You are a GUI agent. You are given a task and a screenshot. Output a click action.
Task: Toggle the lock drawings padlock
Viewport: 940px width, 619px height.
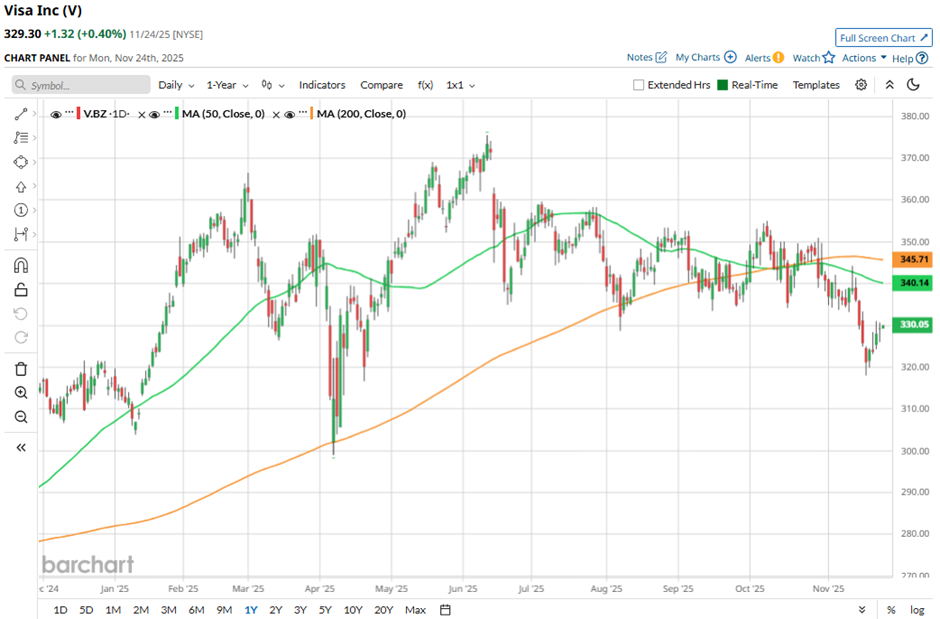point(21,290)
